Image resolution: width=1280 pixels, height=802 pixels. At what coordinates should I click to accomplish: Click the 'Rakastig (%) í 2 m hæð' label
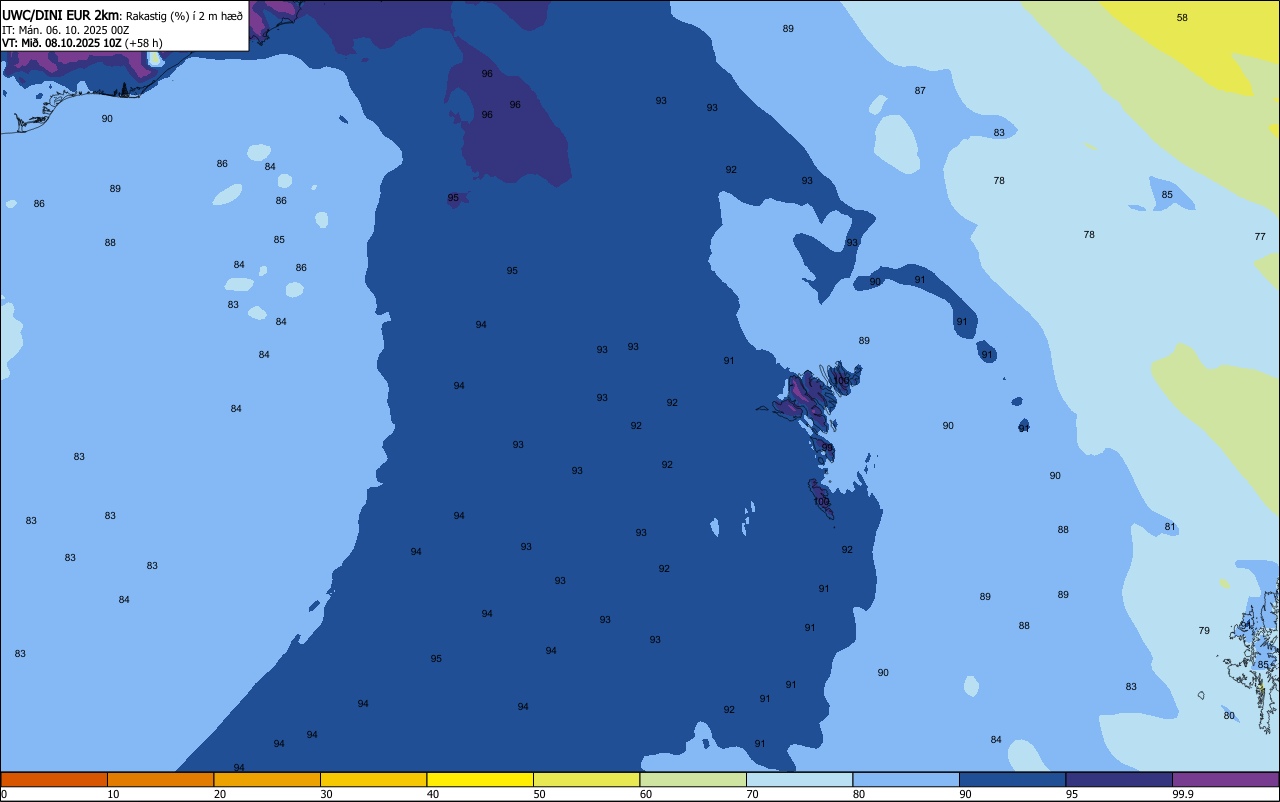[184, 15]
